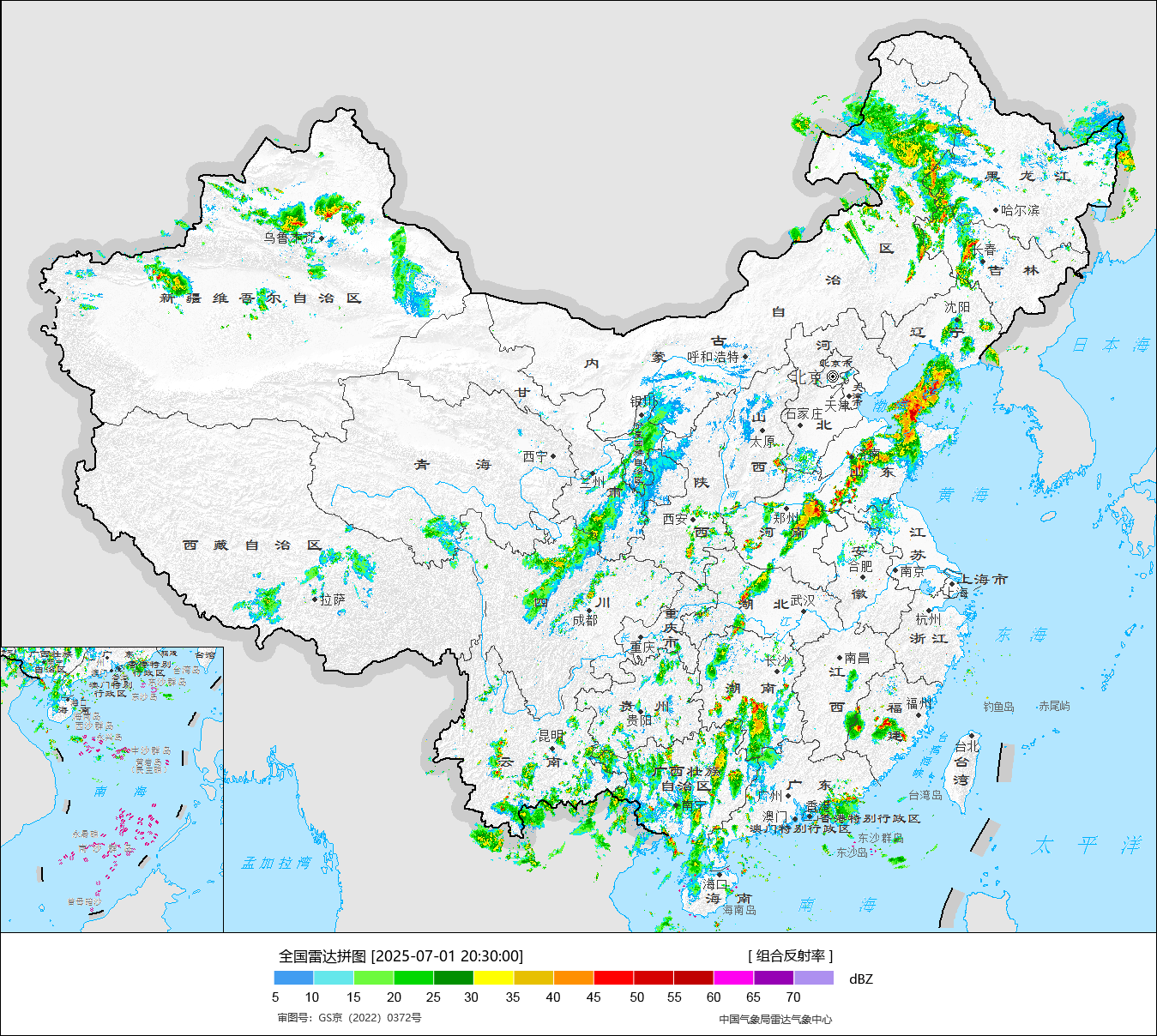Viewport: 1157px width, 1036px height.
Task: Select the Harbin city marker
Action: click(996, 210)
